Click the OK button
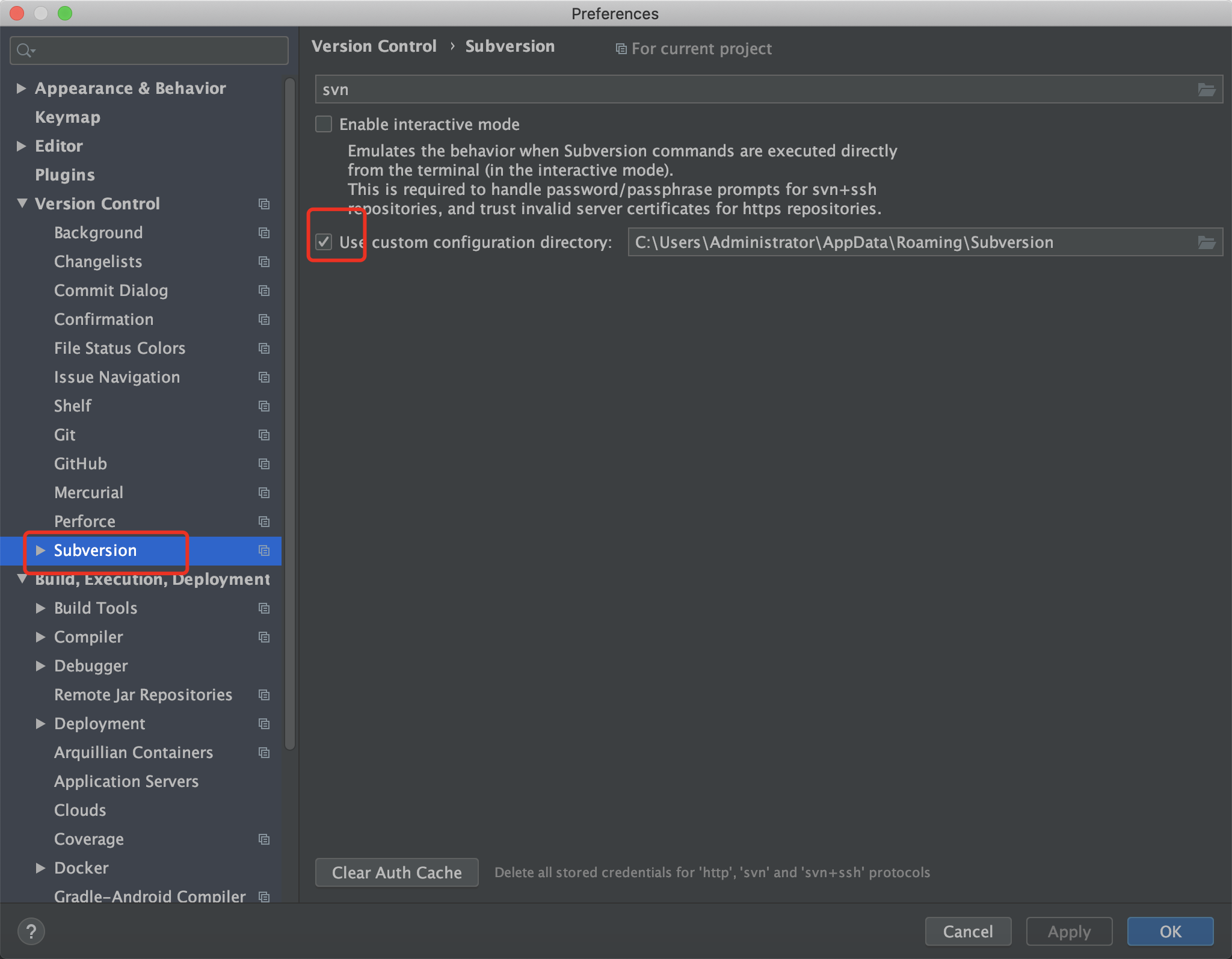This screenshot has height=959, width=1232. (1170, 931)
